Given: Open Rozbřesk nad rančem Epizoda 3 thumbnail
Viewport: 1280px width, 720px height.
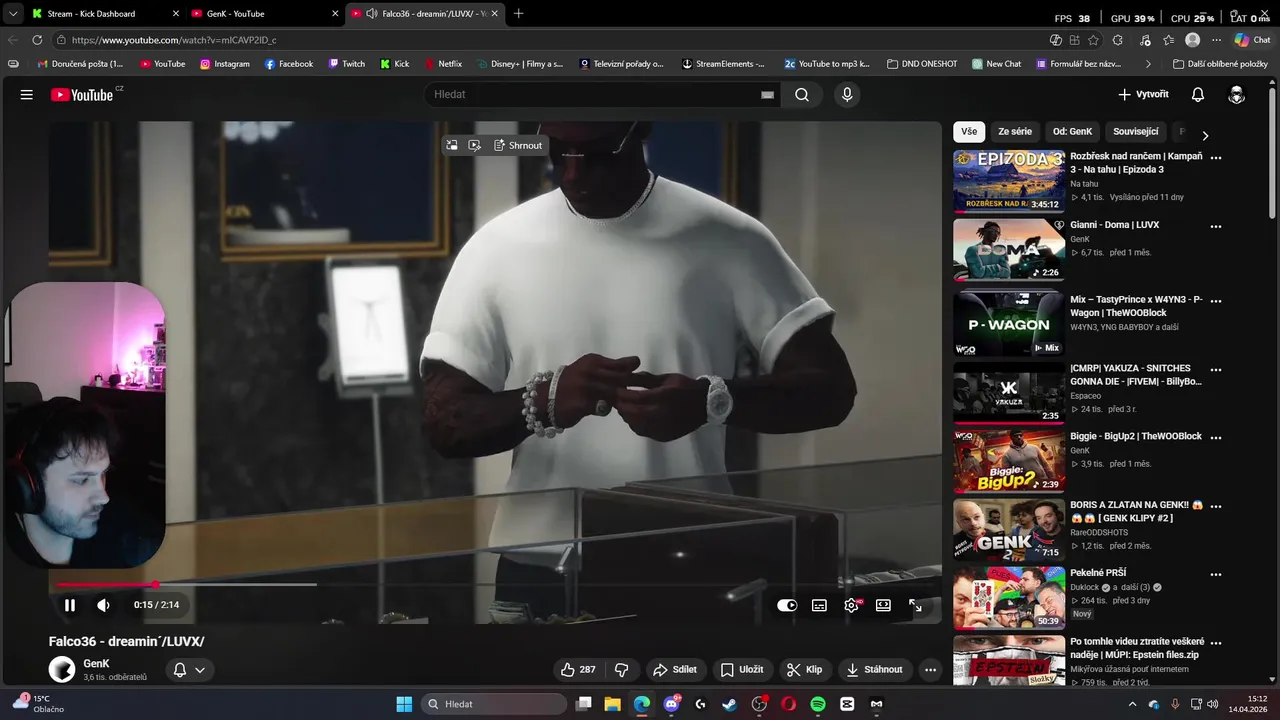Looking at the screenshot, I should (x=1009, y=181).
